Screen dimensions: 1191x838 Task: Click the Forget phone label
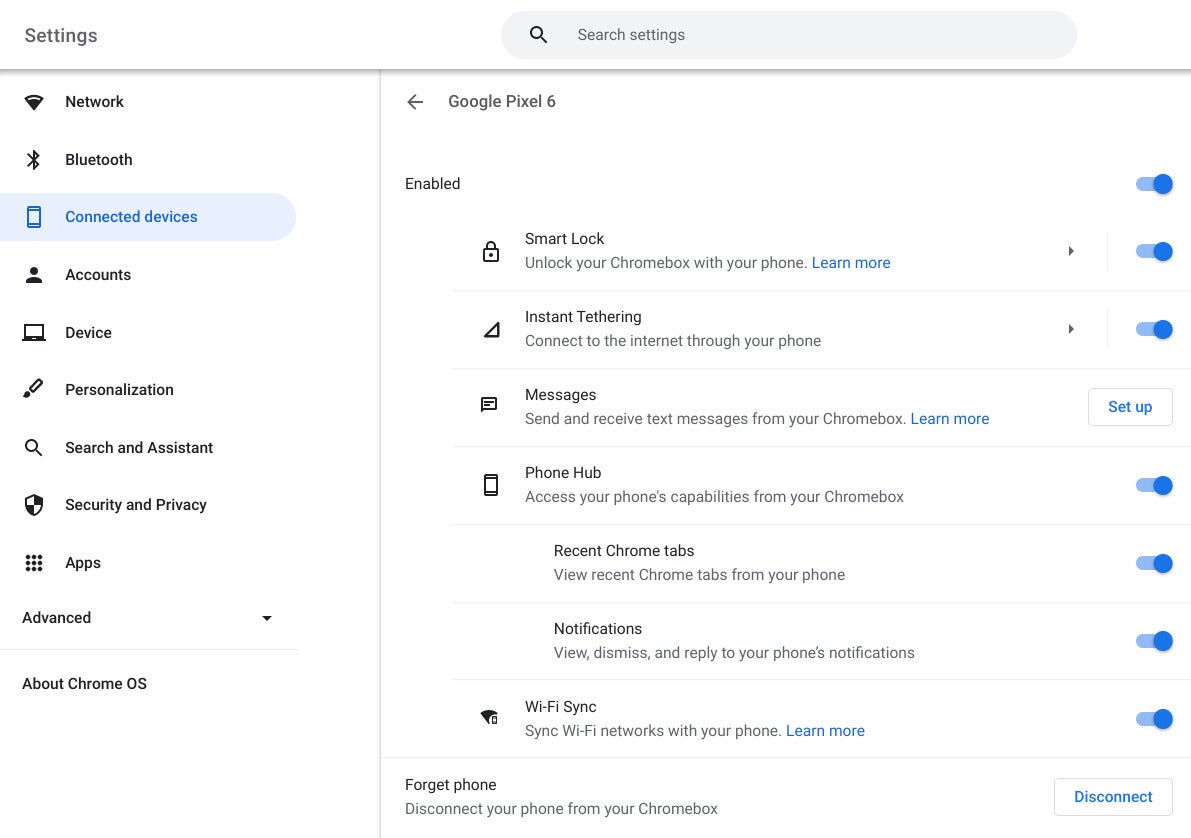click(450, 785)
